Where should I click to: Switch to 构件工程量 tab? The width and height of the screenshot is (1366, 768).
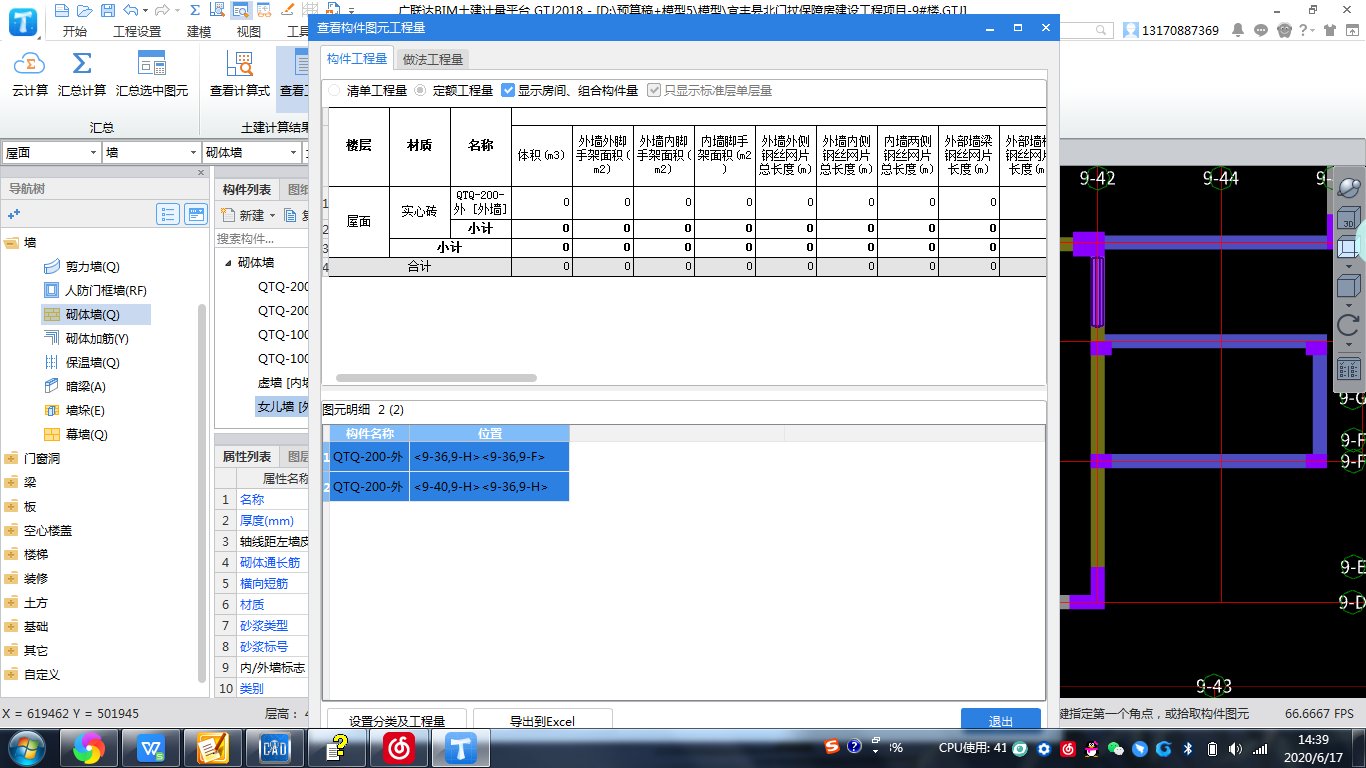pyautogui.click(x=357, y=59)
